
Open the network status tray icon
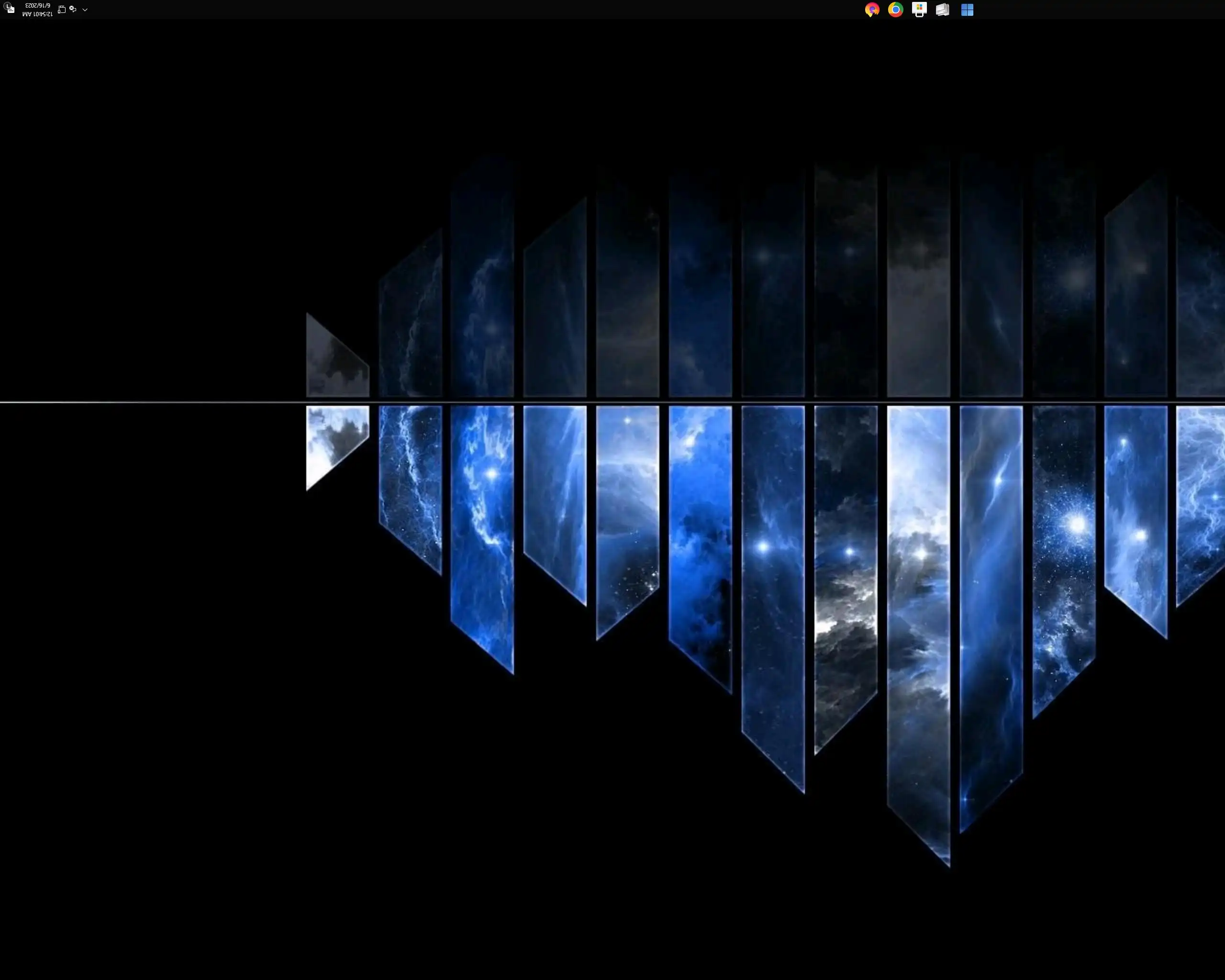pyautogui.click(x=61, y=10)
